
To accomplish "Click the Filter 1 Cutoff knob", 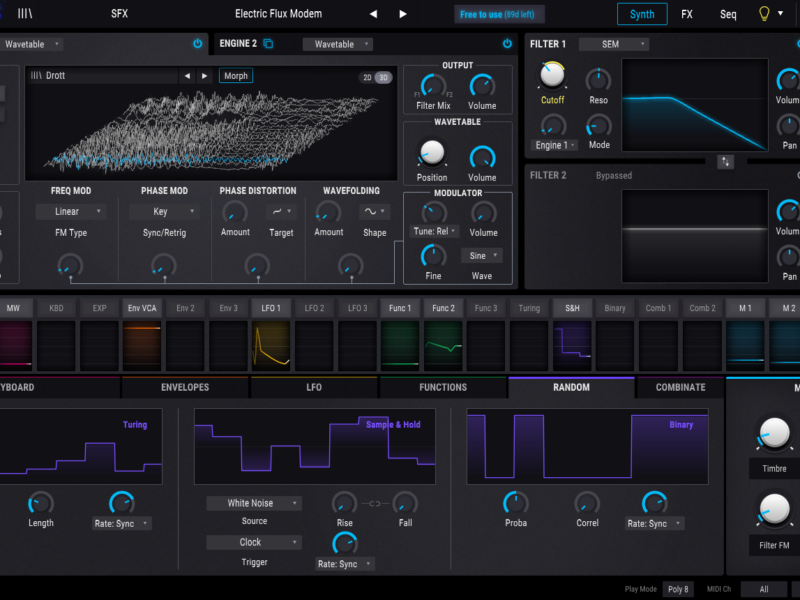I will (x=552, y=76).
